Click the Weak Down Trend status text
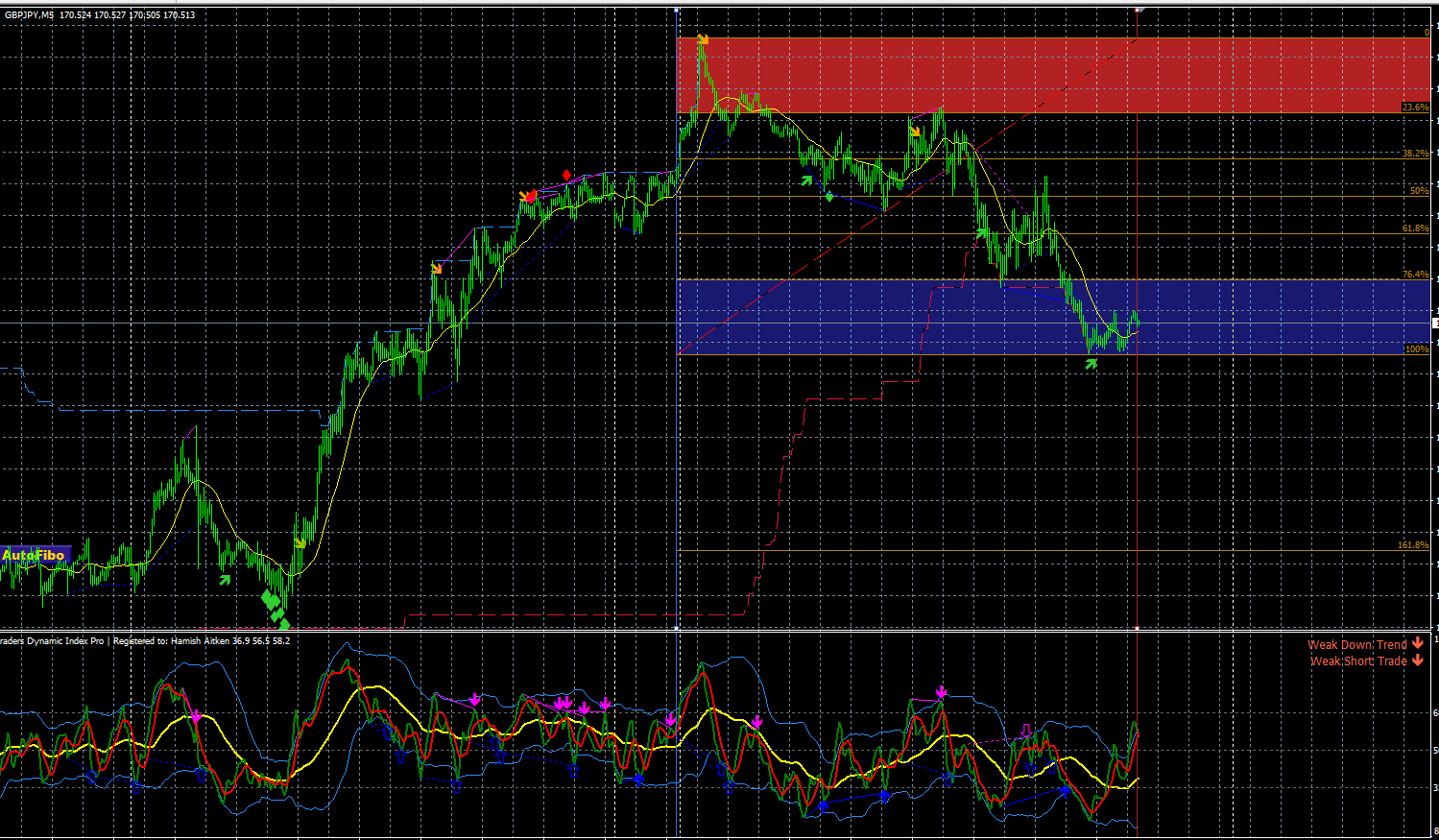 click(1356, 645)
